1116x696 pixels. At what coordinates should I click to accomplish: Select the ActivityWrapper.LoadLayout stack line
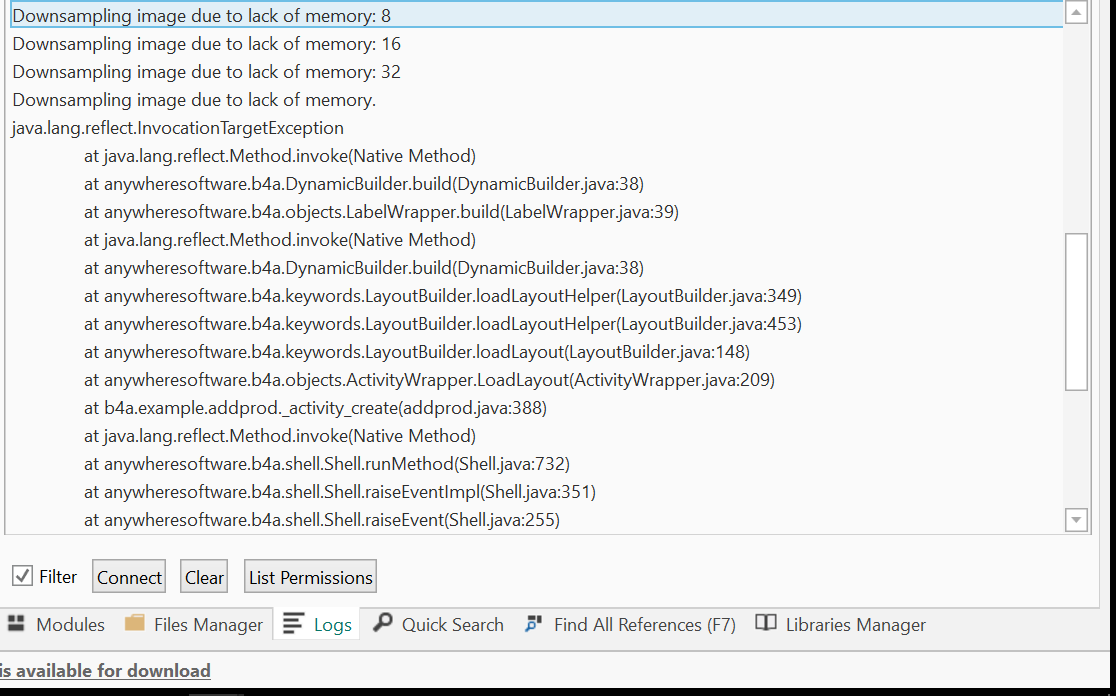click(x=429, y=380)
